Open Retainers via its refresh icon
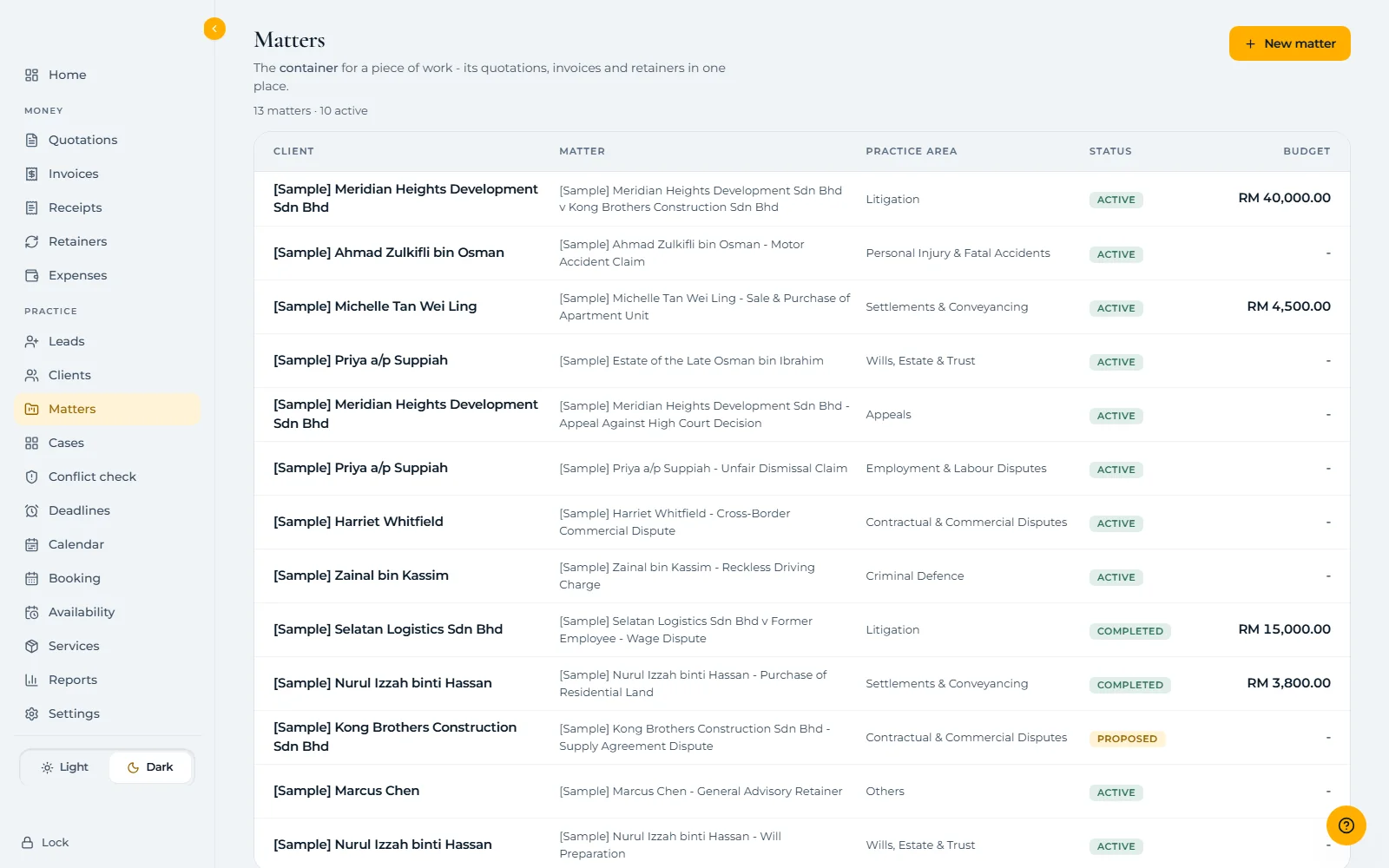 pos(32,241)
